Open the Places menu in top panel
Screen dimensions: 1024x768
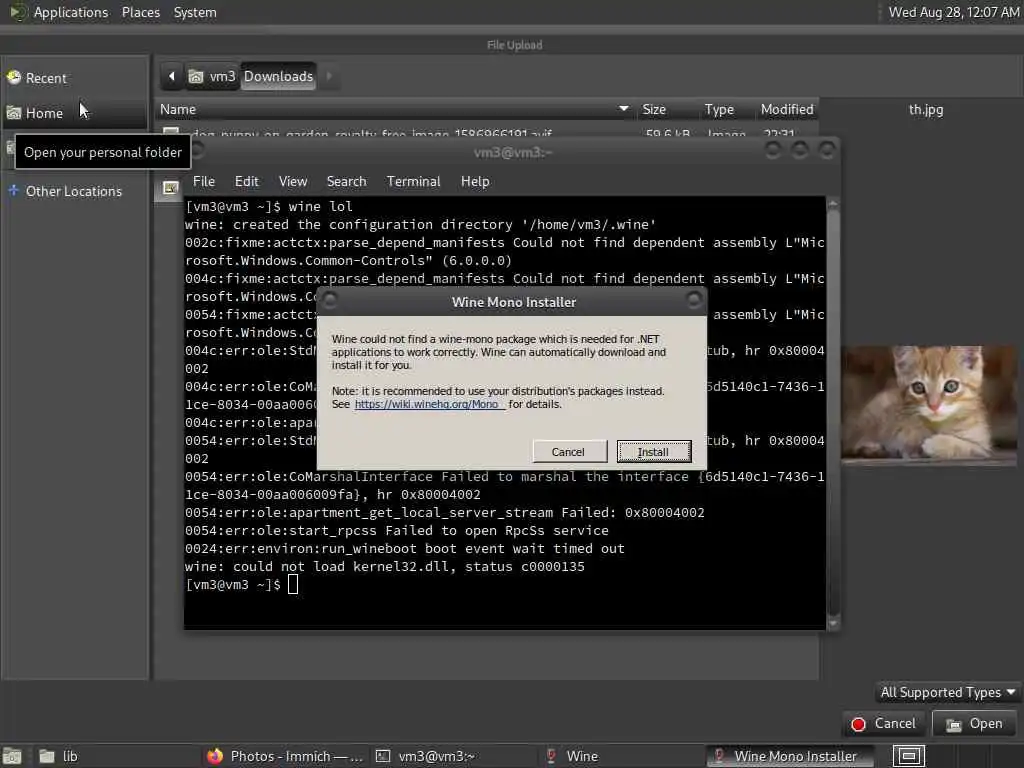(x=141, y=12)
